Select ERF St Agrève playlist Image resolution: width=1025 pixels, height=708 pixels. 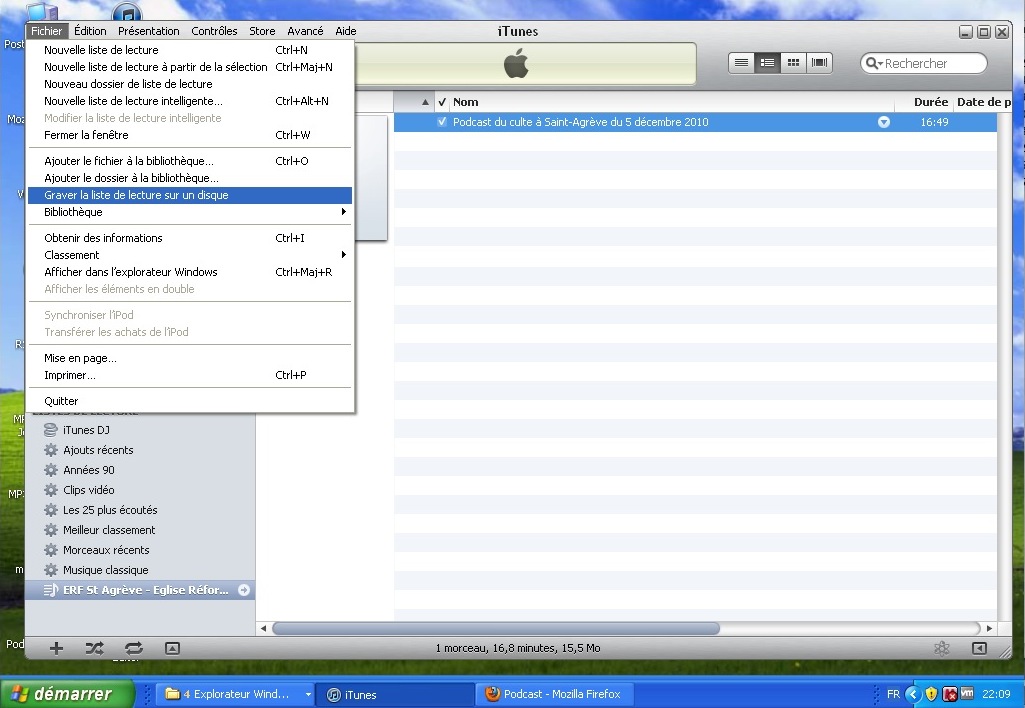[140, 590]
